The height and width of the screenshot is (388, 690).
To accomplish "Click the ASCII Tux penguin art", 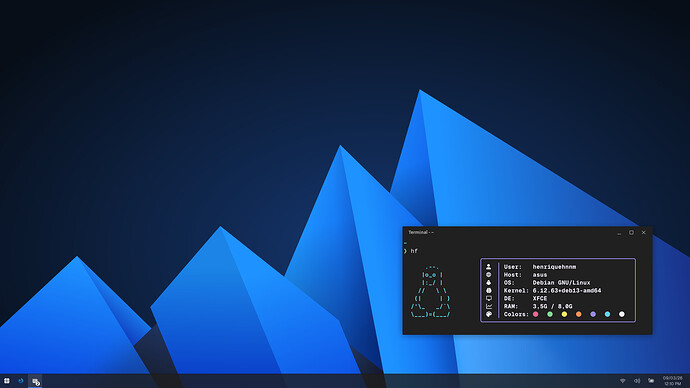I will click(x=430, y=291).
